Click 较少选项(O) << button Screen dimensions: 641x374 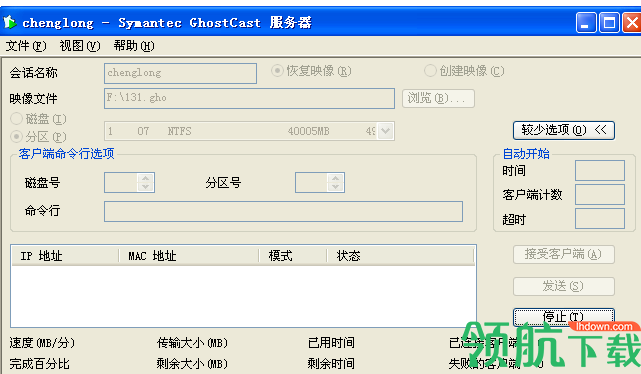564,130
